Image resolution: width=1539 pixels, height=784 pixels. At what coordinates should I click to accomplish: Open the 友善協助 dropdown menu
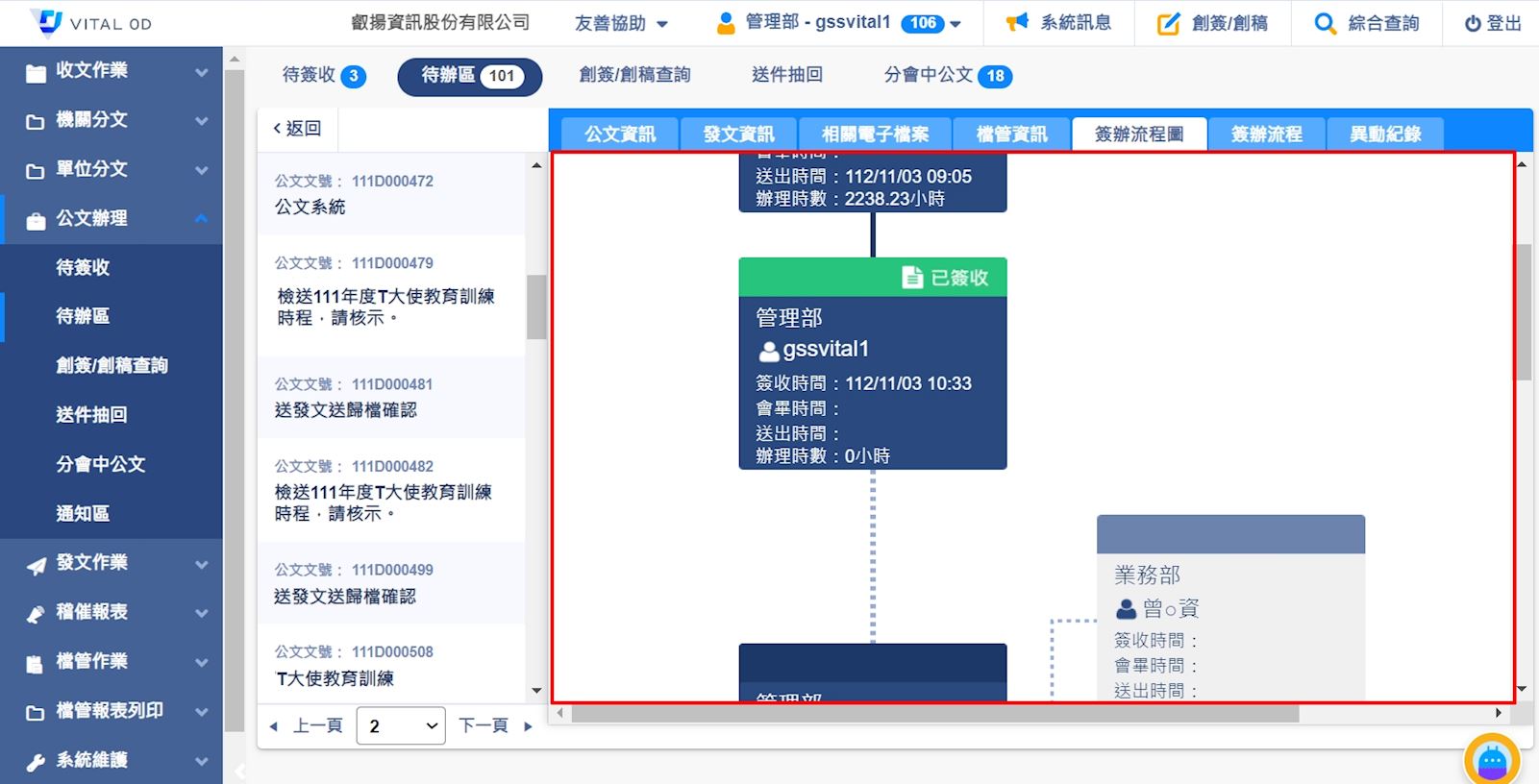click(621, 23)
